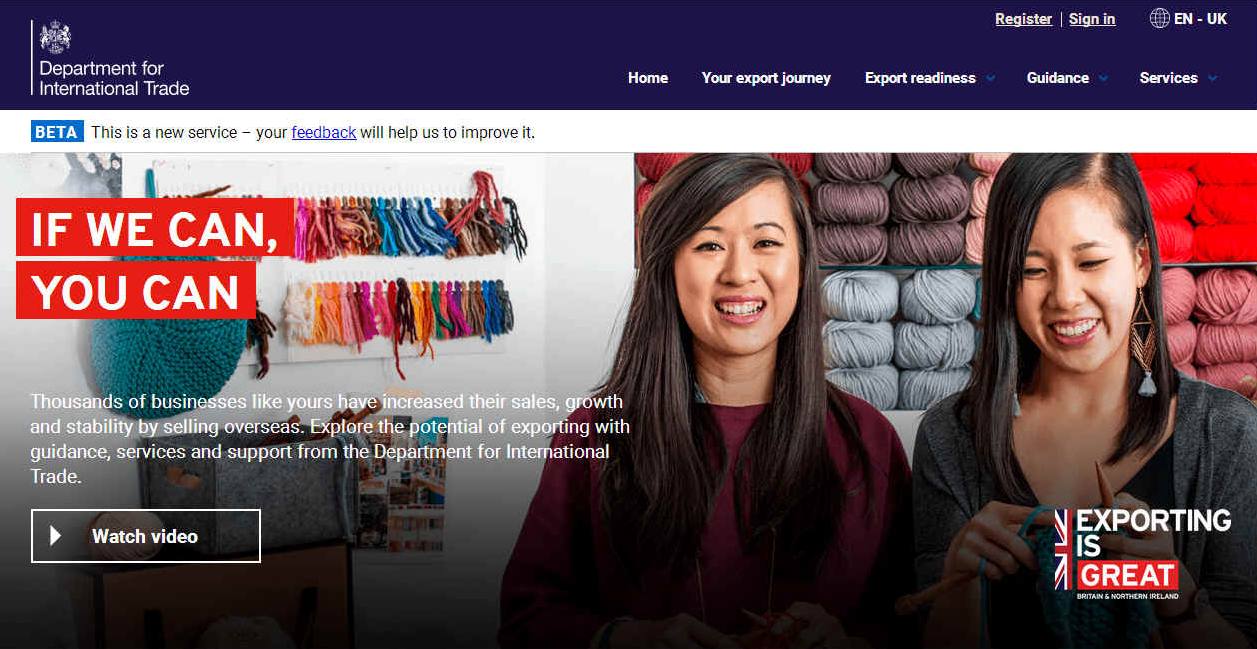Screen dimensions: 1257x649
Task: Click the globe language icon
Action: [x=1160, y=18]
